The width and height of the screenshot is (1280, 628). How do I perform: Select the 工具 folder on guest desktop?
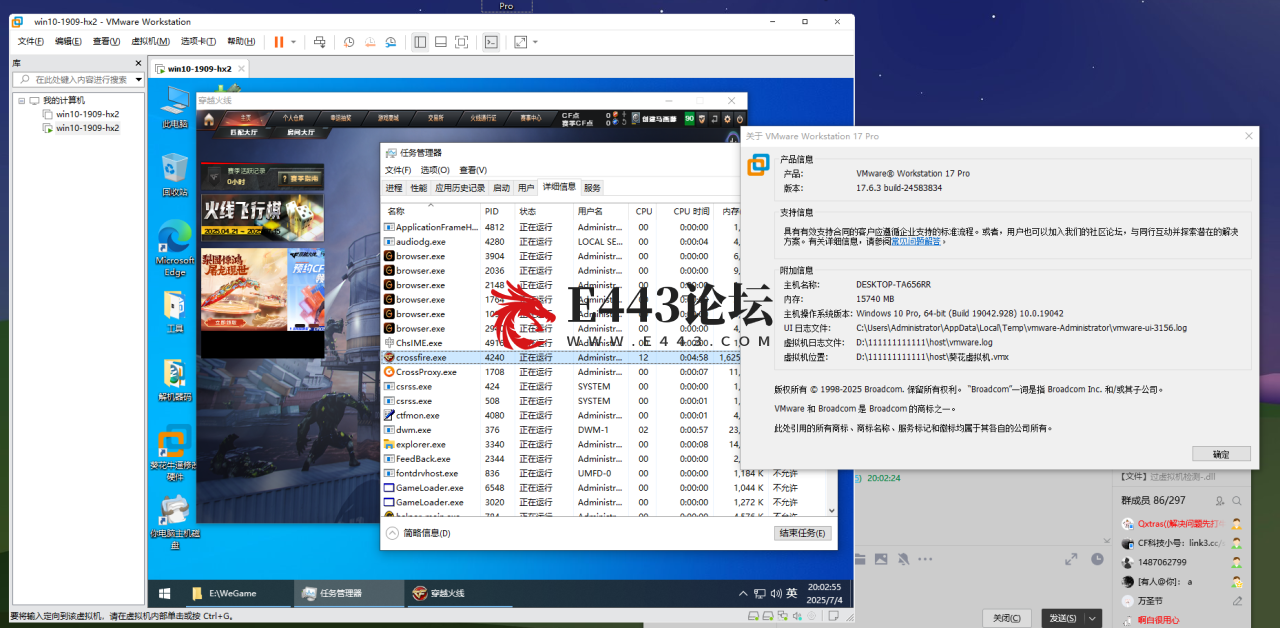[x=175, y=312]
